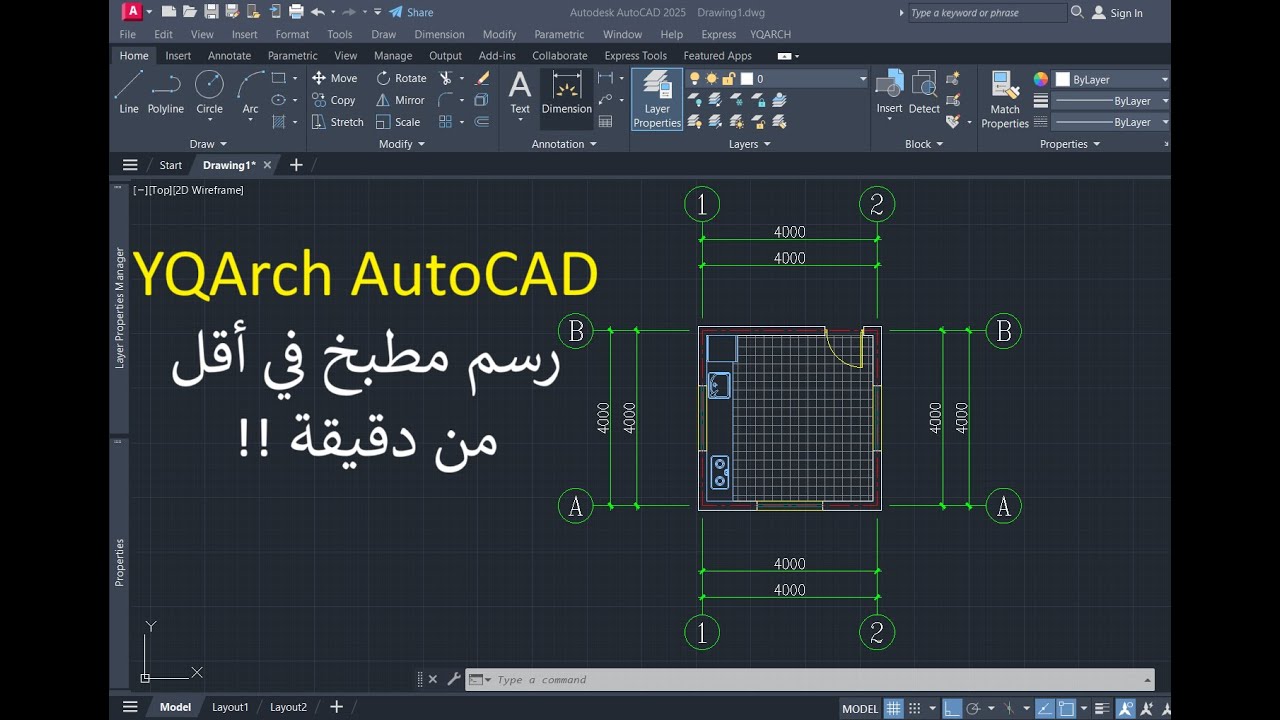
Task: Open the layer 0 dropdown list
Action: (x=863, y=79)
